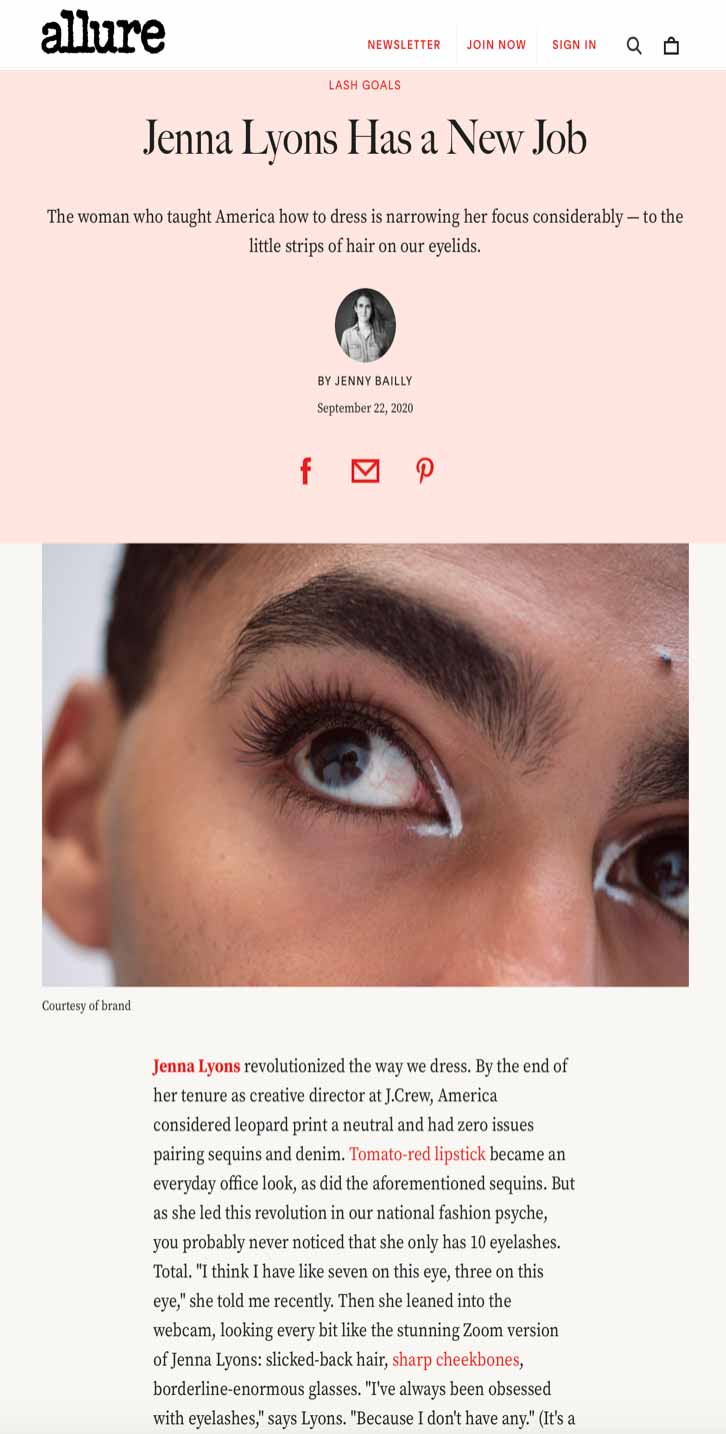Follow the sharp cheekbones link
The image size is (726, 1434).
click(456, 1359)
